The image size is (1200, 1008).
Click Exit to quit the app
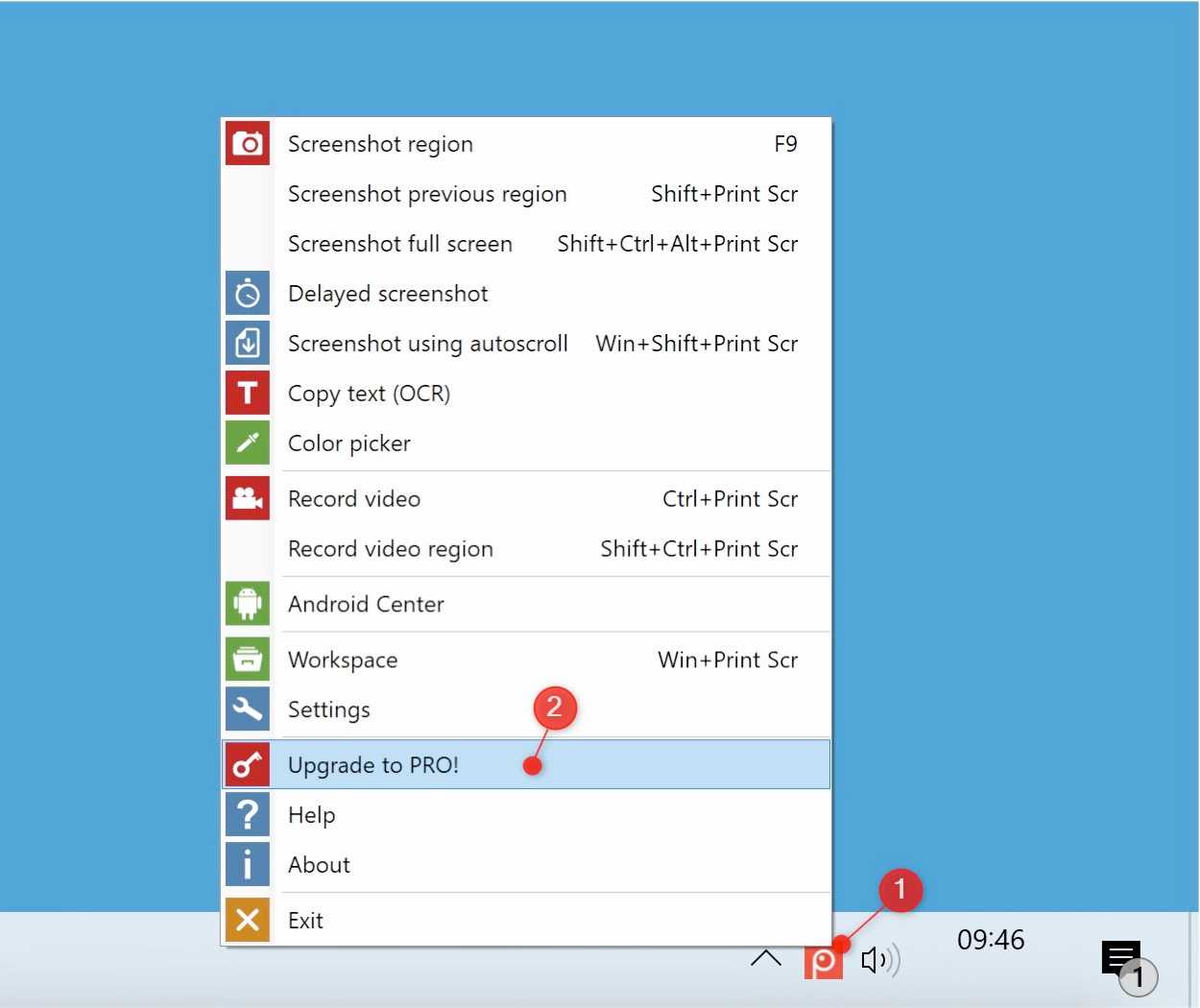305,921
